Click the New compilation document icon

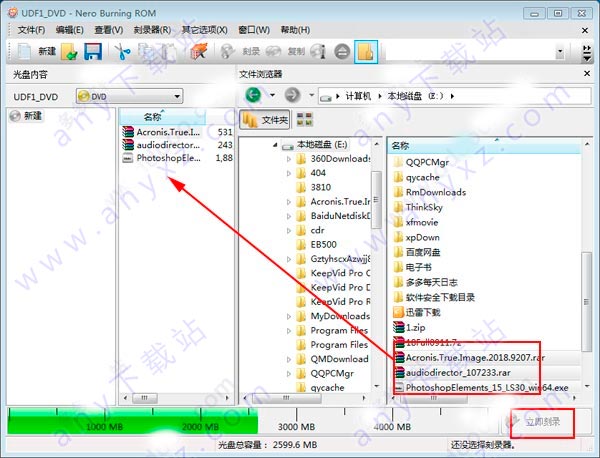23,51
